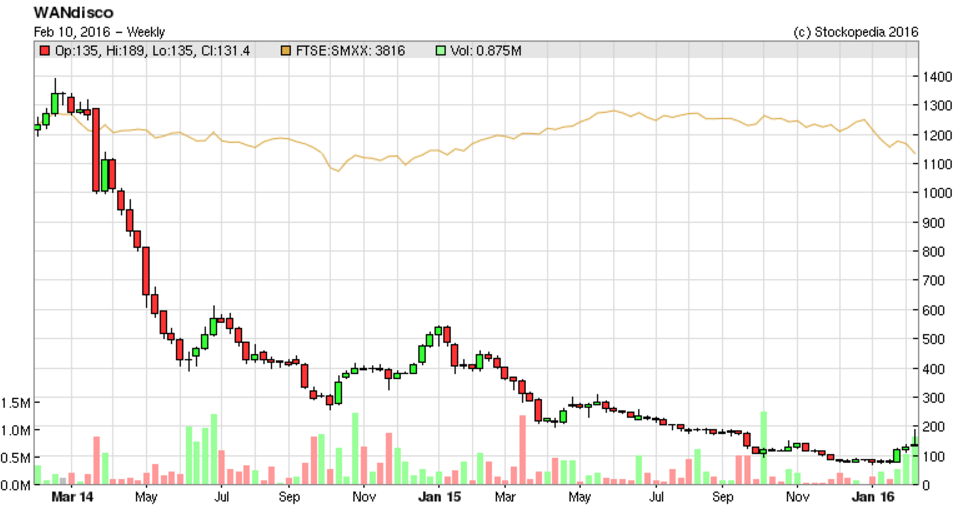Click the 'Nov' label just before Jan 16
The image size is (965, 520).
796,497
